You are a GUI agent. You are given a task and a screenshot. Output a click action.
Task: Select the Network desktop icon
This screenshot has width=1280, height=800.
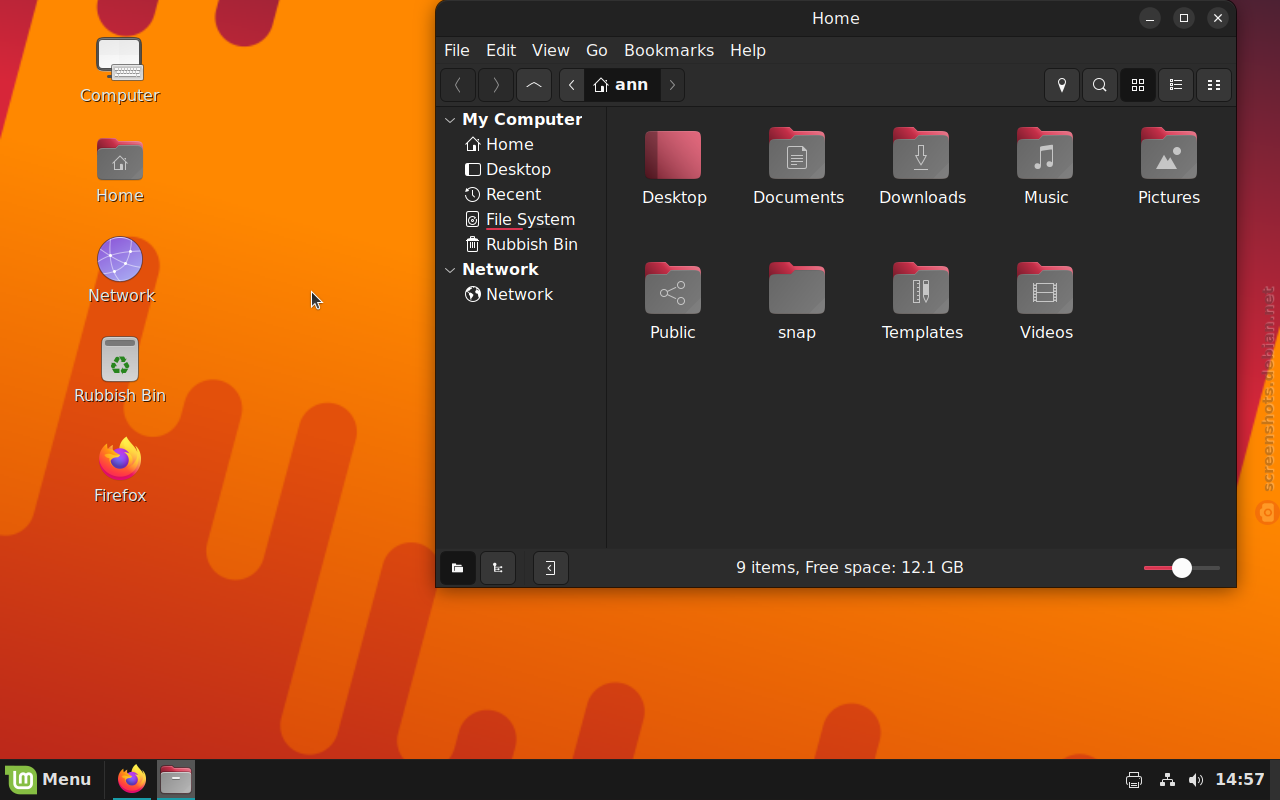pyautogui.click(x=120, y=260)
